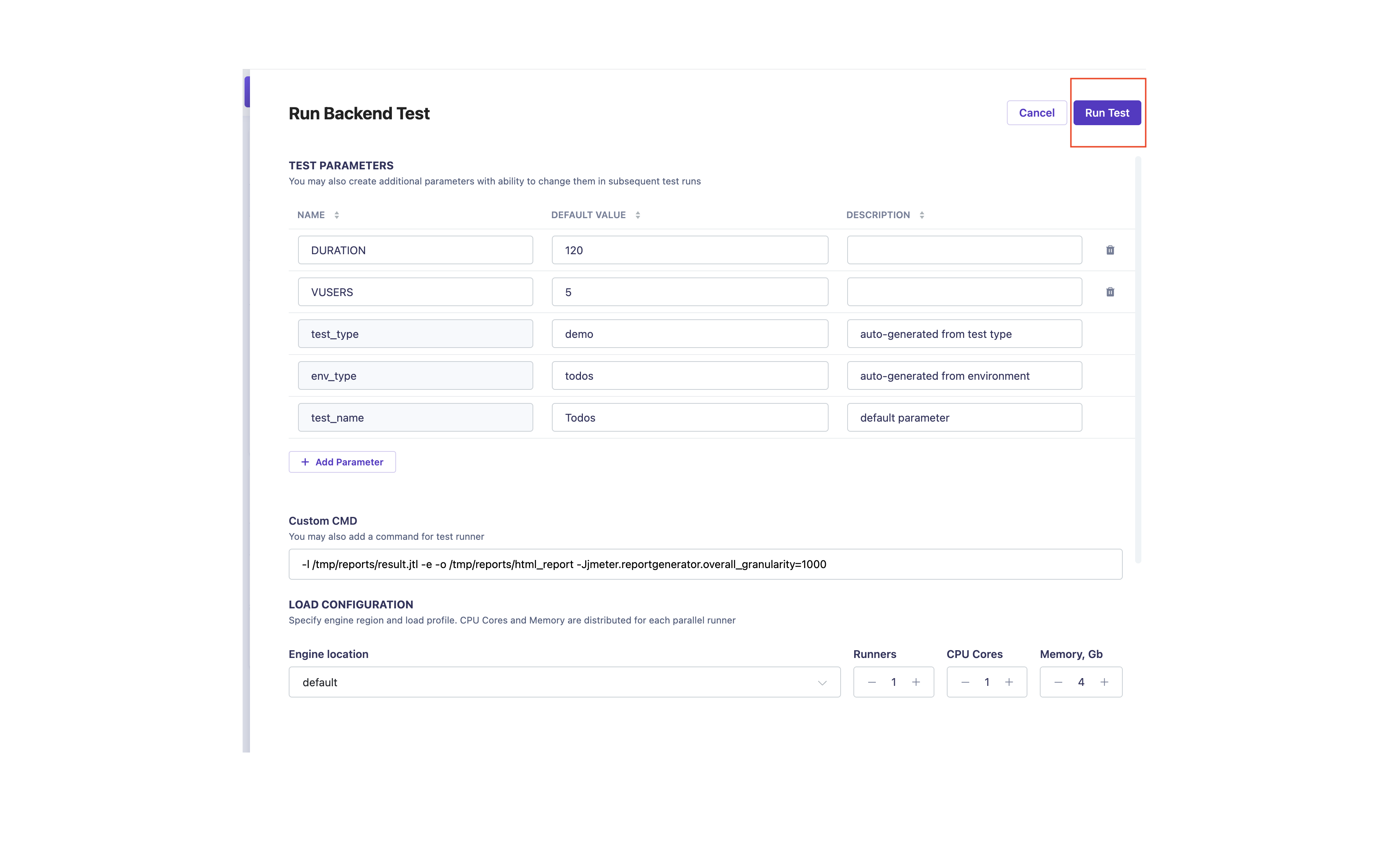
Task: Open the Engine location dropdown
Action: [x=564, y=682]
